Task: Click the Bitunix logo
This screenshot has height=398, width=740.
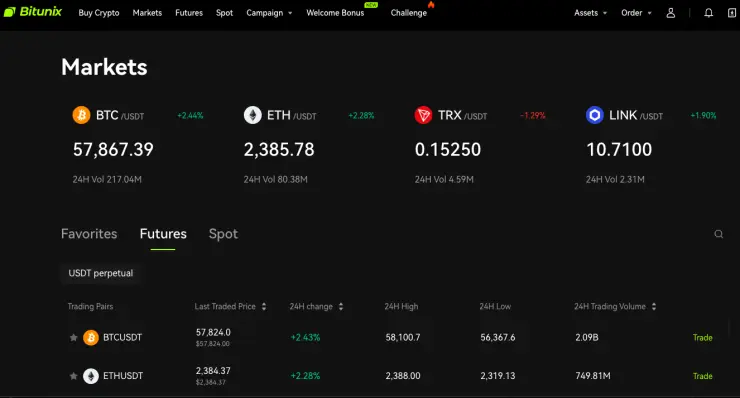Action: point(33,12)
